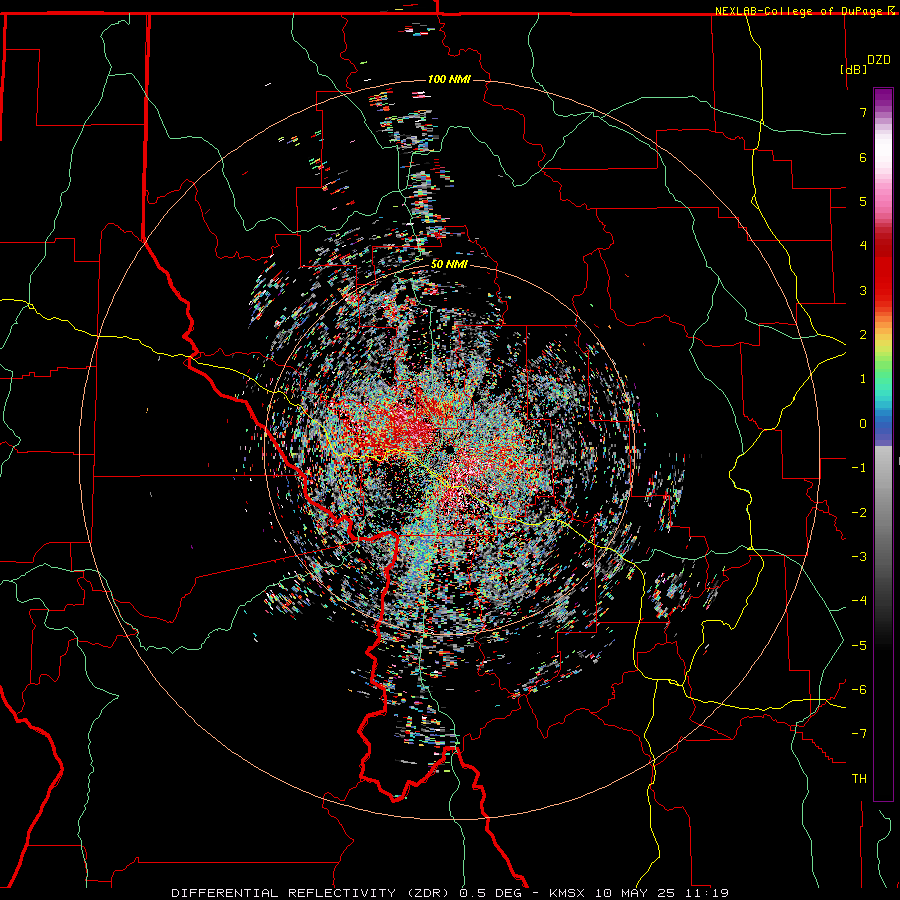Image resolution: width=900 pixels, height=900 pixels.
Task: Select the 0 value on the scale
Action: tap(863, 424)
